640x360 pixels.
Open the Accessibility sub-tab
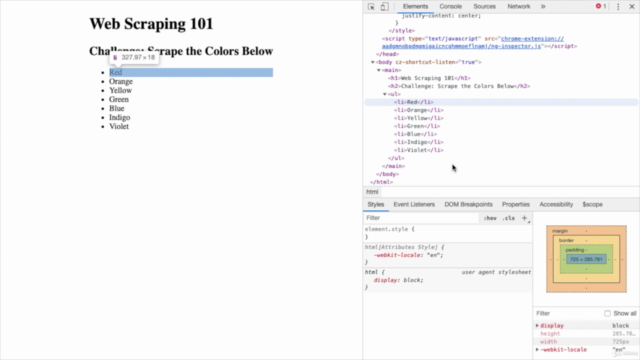coord(556,204)
